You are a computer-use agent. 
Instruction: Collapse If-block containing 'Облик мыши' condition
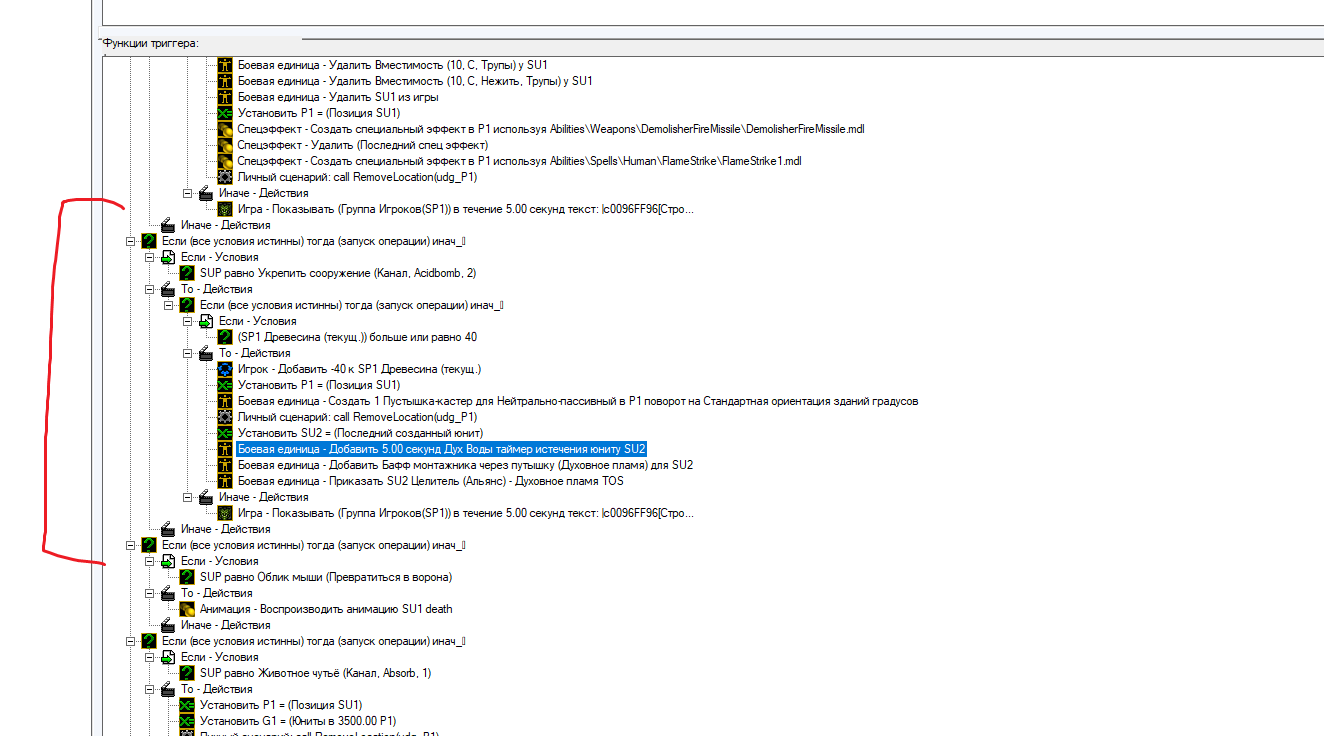pyautogui.click(x=130, y=545)
